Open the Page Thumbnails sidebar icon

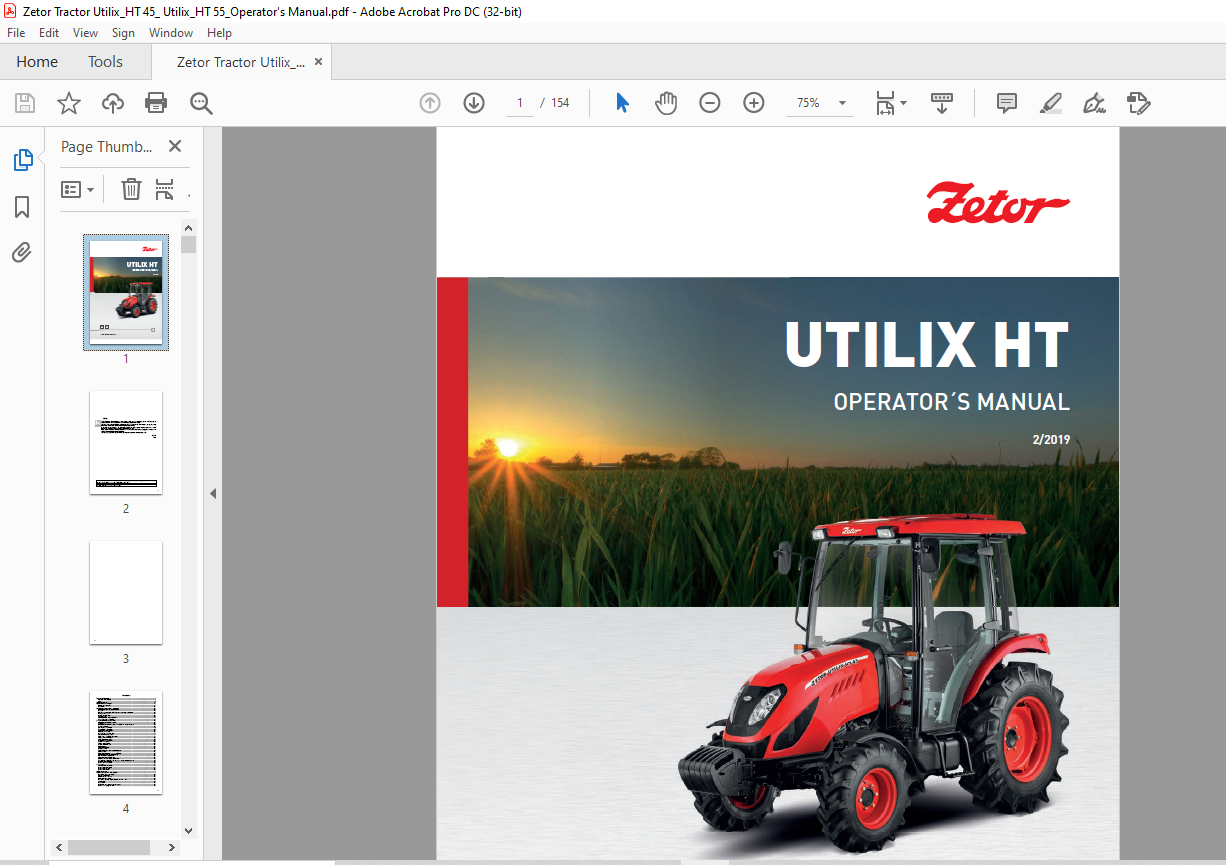pos(22,160)
